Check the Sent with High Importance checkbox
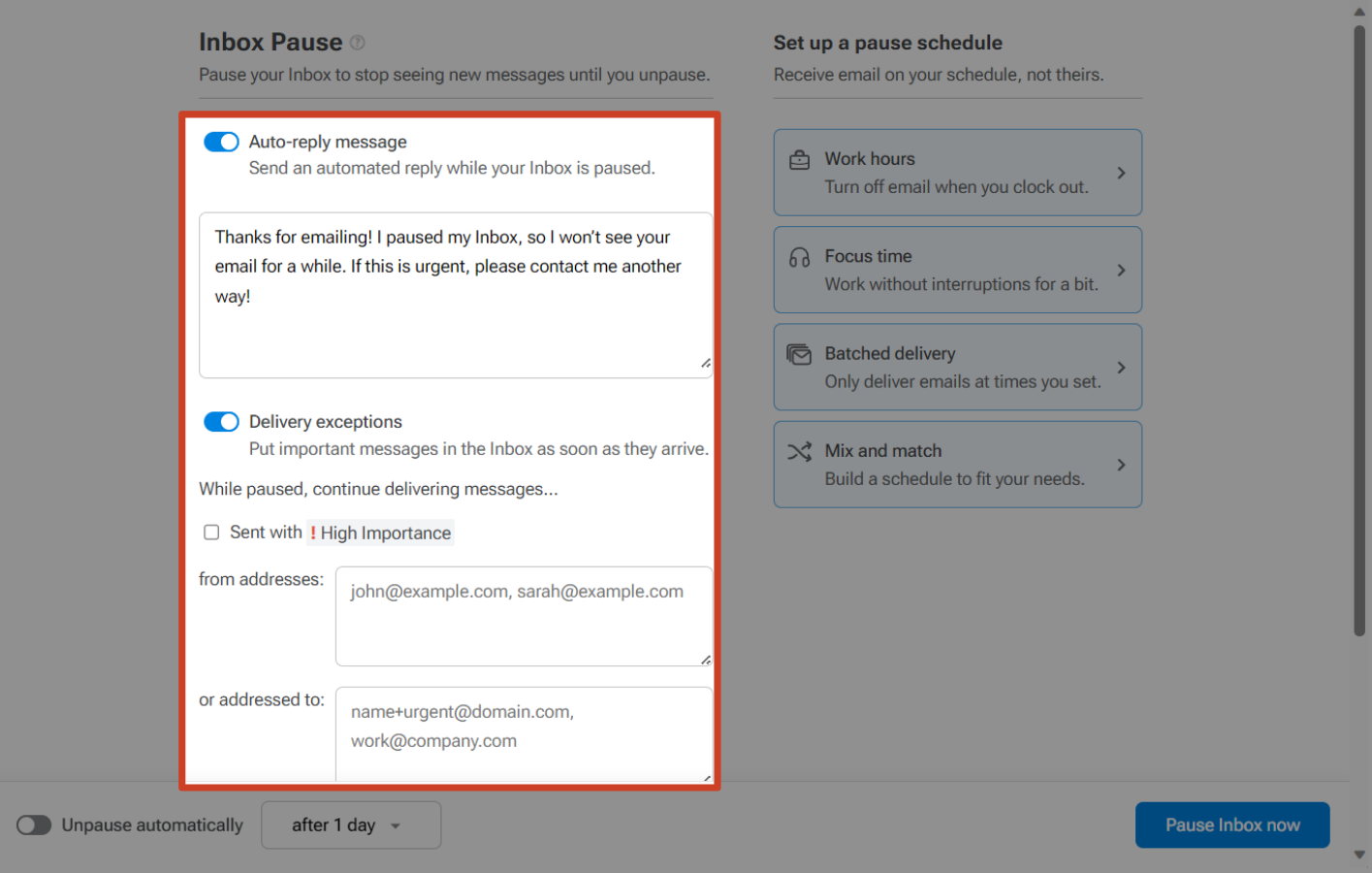The width and height of the screenshot is (1372, 873). click(211, 533)
